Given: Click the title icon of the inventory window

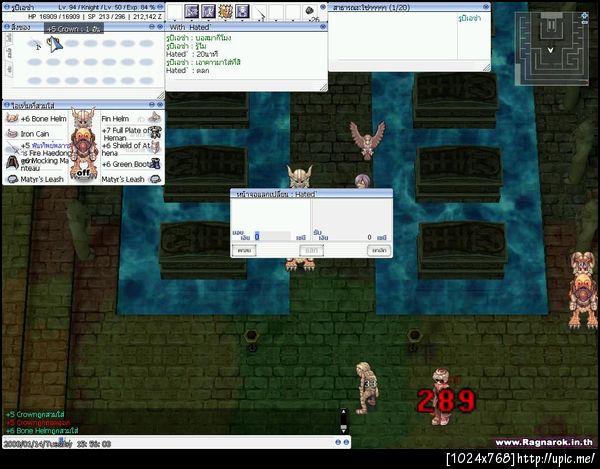Looking at the screenshot, I should [x=7, y=27].
